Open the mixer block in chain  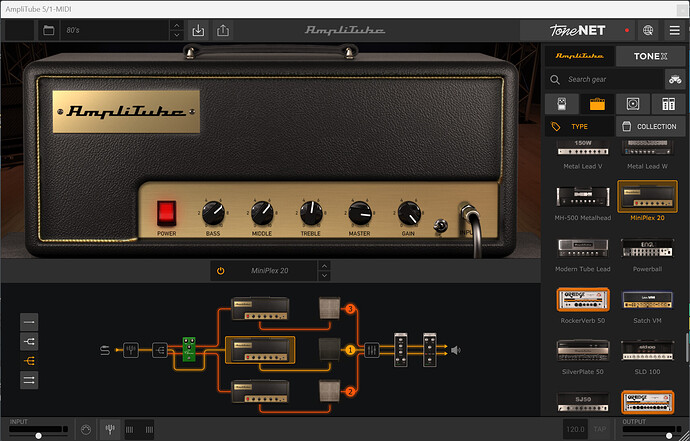(371, 350)
